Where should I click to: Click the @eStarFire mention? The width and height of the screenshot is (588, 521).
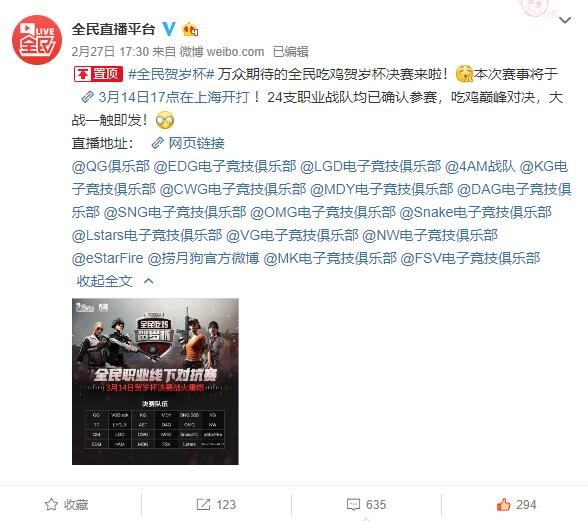click(107, 258)
